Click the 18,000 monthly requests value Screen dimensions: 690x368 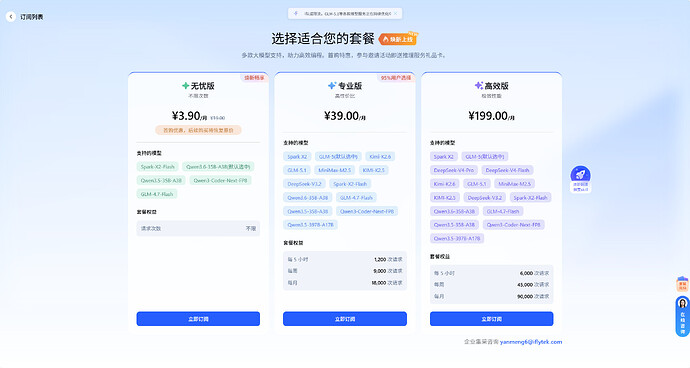378,283
